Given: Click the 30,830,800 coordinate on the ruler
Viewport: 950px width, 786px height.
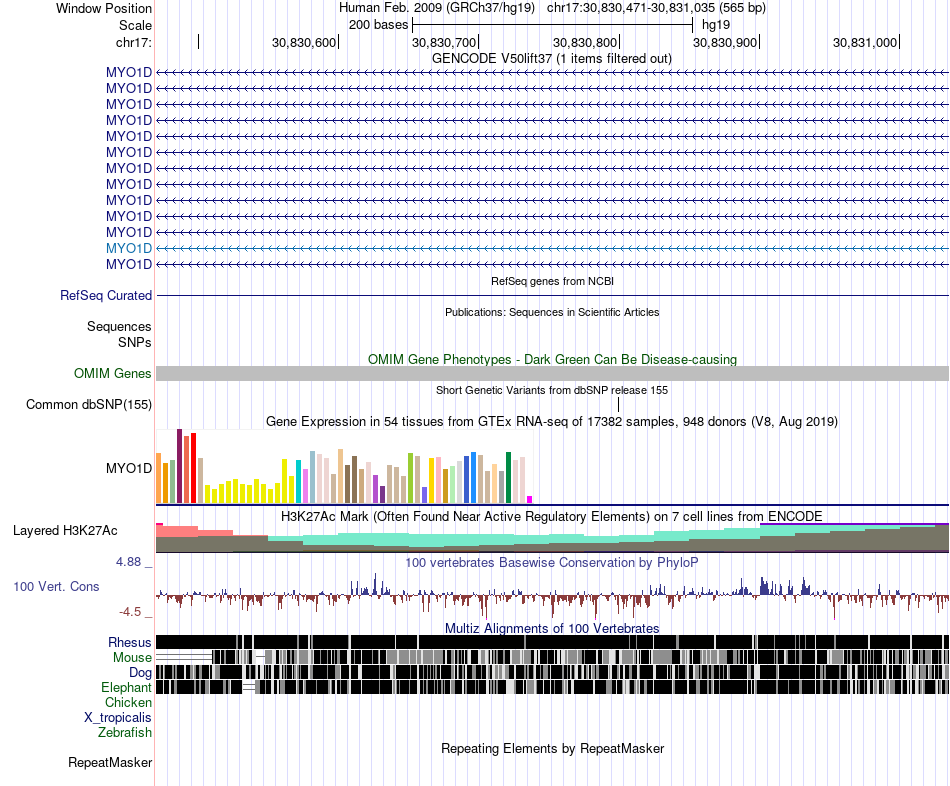Looking at the screenshot, I should 584,42.
